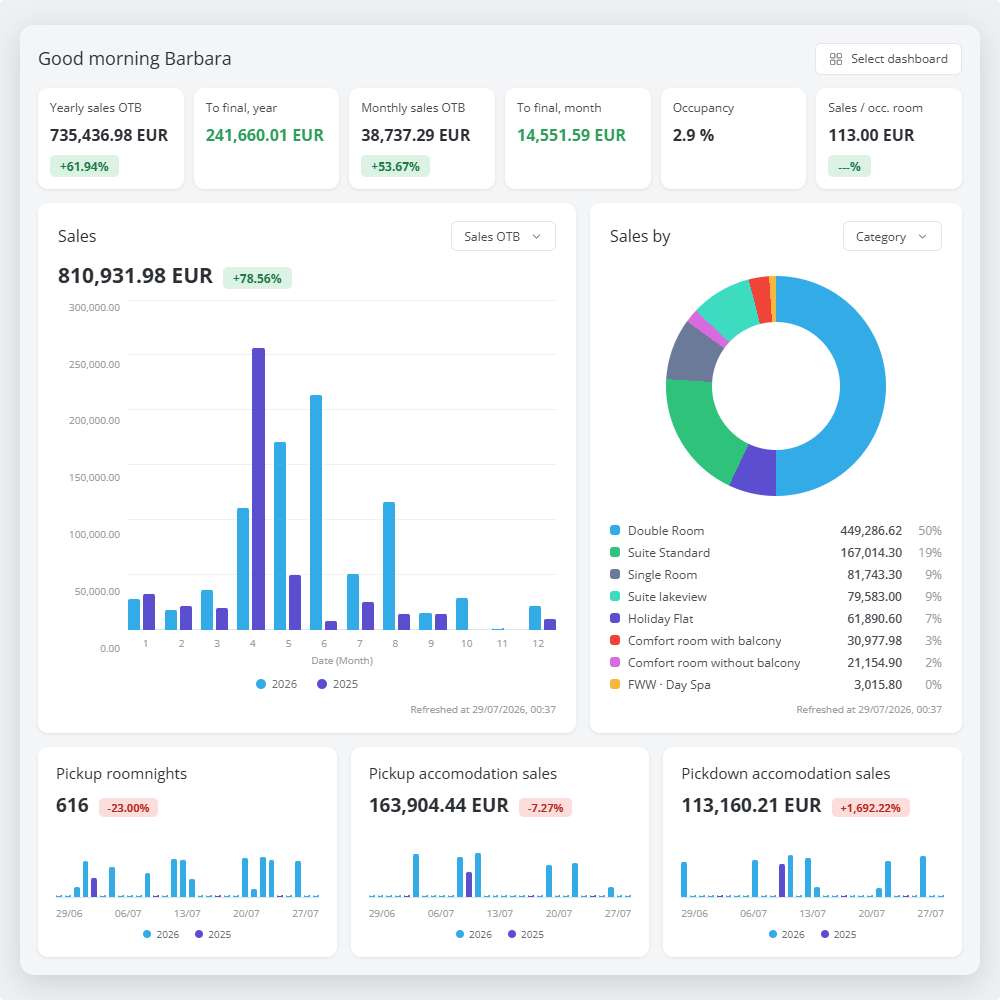Toggle 2026 legend in Pickup roomnights
The image size is (1000, 1000).
(x=161, y=934)
